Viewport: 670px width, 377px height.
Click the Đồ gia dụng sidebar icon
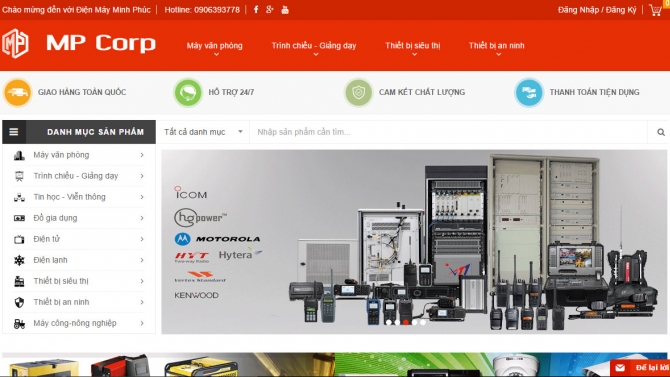pyautogui.click(x=19, y=218)
